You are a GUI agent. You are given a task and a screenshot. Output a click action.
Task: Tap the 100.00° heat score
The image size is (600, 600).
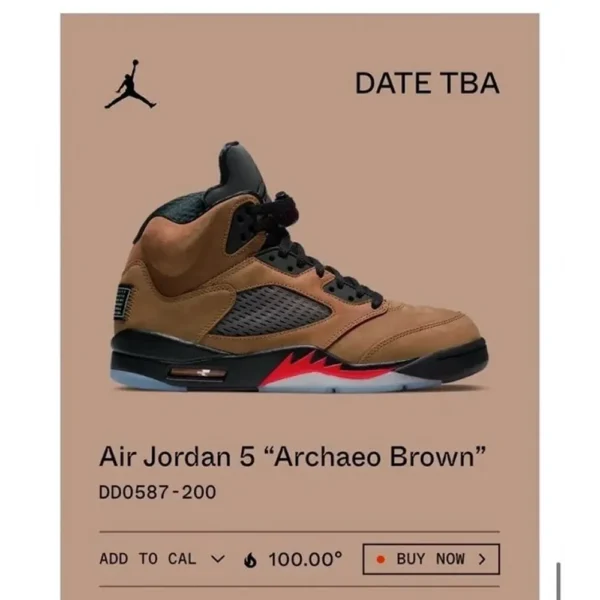pos(305,559)
